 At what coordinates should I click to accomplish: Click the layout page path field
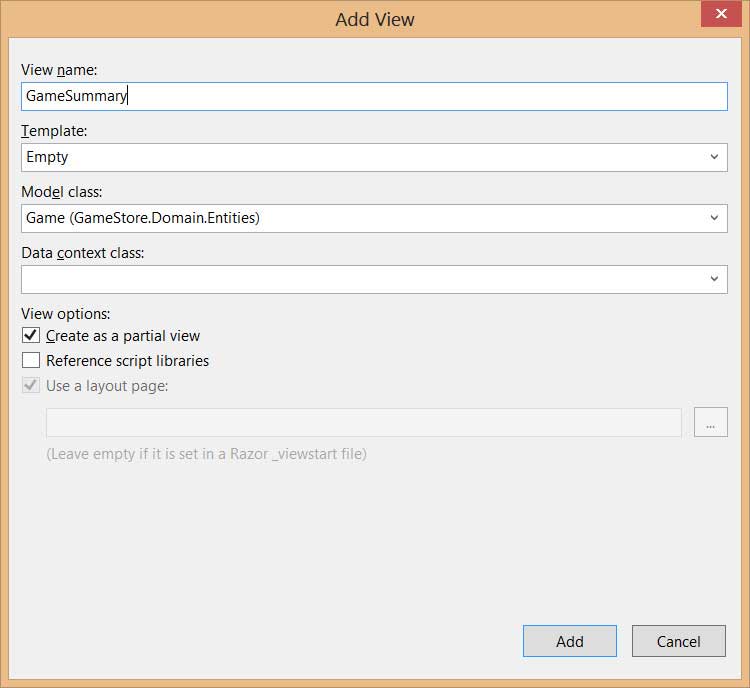point(364,422)
